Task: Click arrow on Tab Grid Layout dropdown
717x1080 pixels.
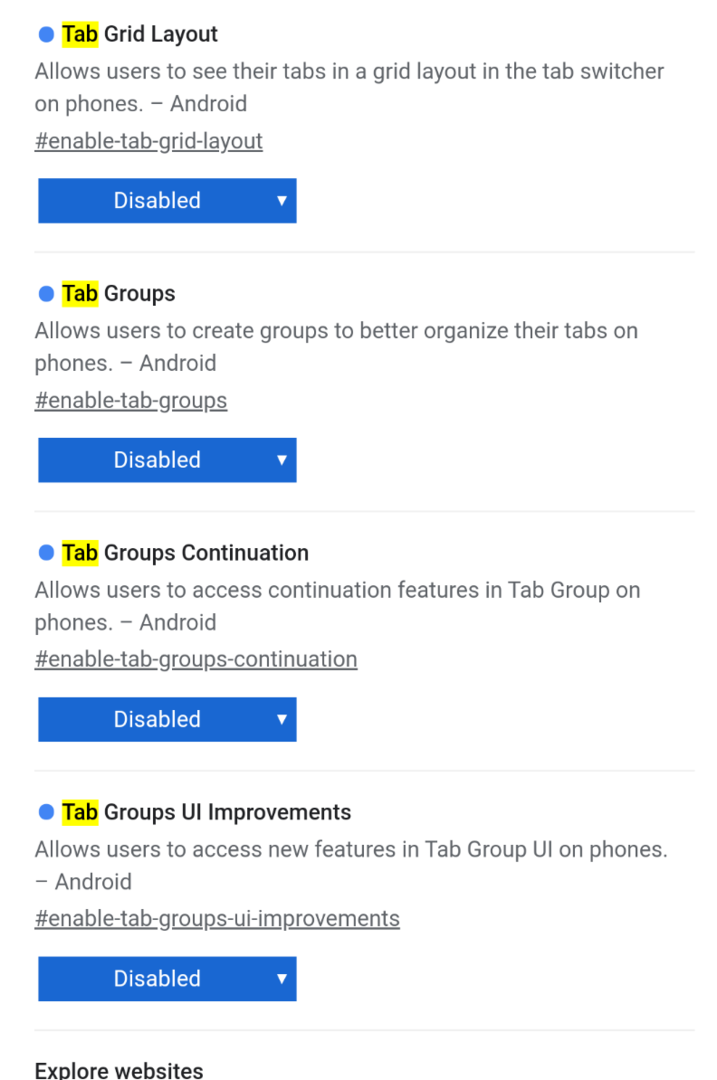Action: pos(282,200)
